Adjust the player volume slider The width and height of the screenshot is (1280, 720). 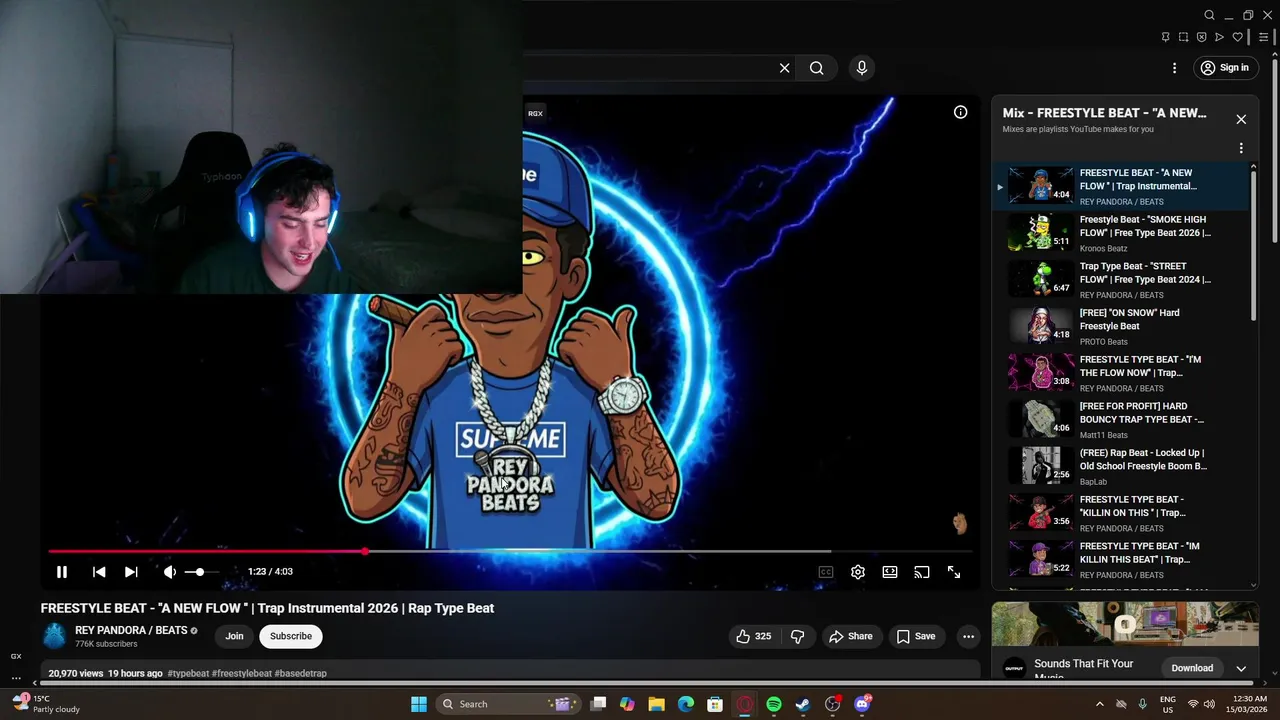(201, 572)
